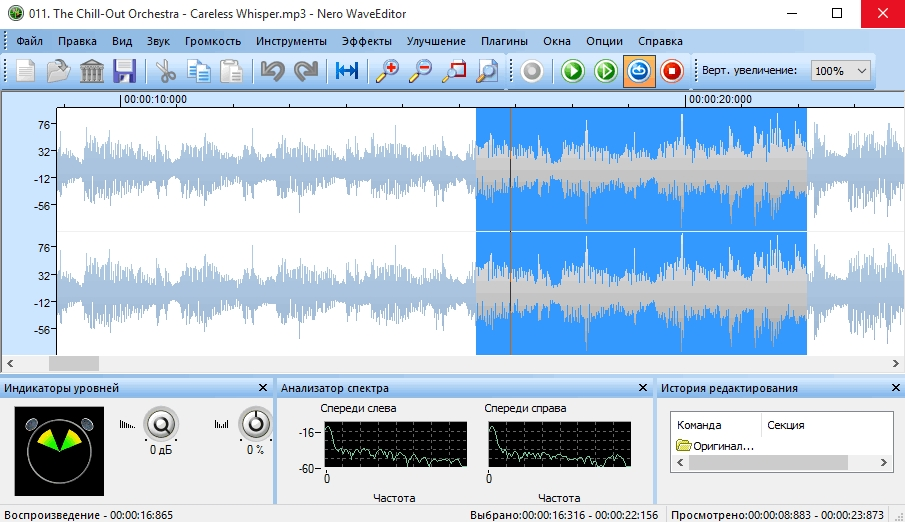
Task: Toggle the loop playback button
Action: [638, 71]
